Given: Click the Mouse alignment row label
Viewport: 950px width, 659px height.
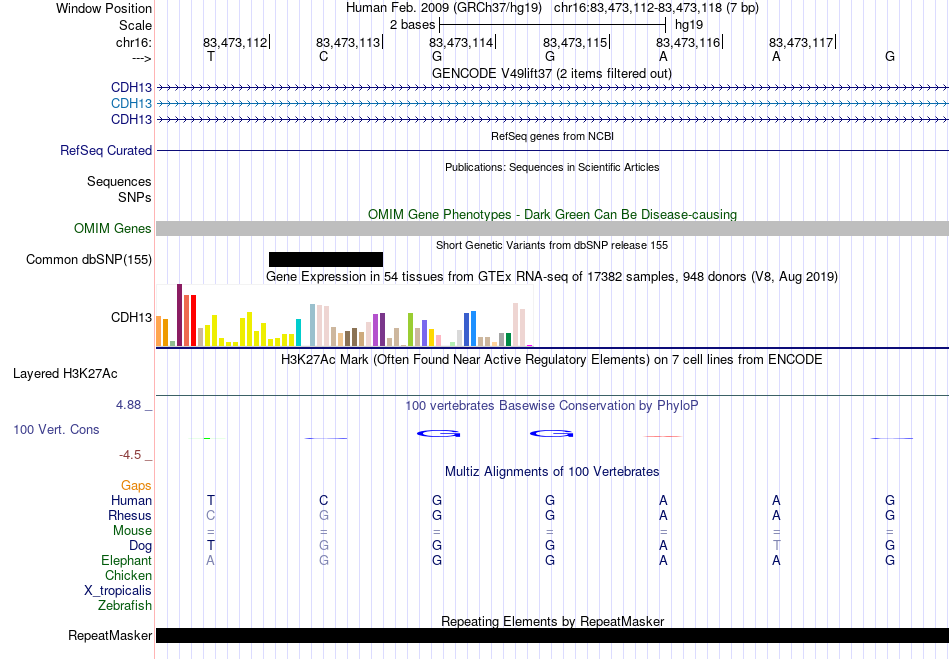Looking at the screenshot, I should point(132,531).
